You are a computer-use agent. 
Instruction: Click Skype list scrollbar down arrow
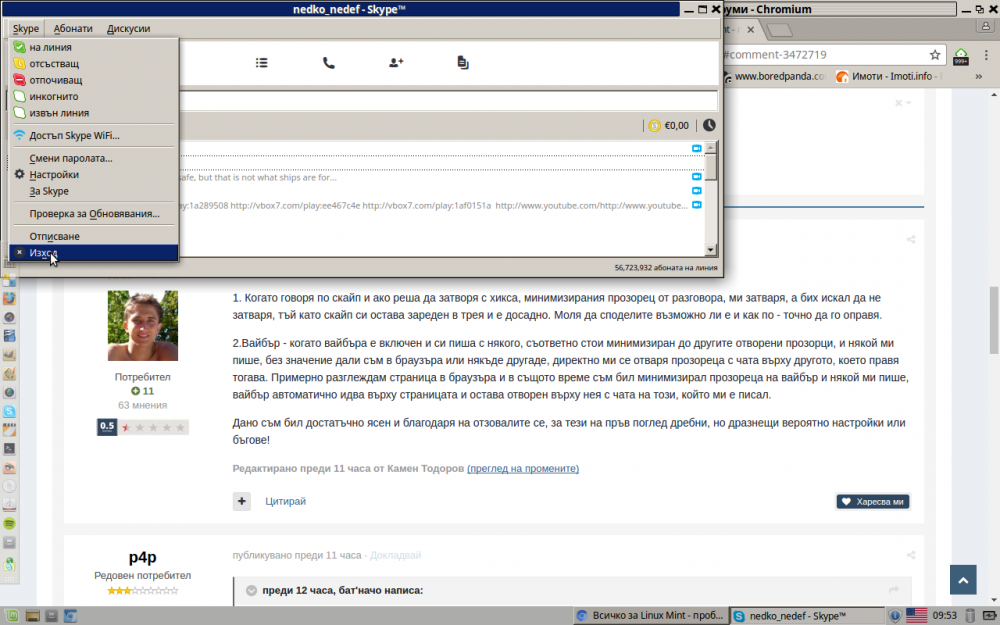(x=710, y=250)
